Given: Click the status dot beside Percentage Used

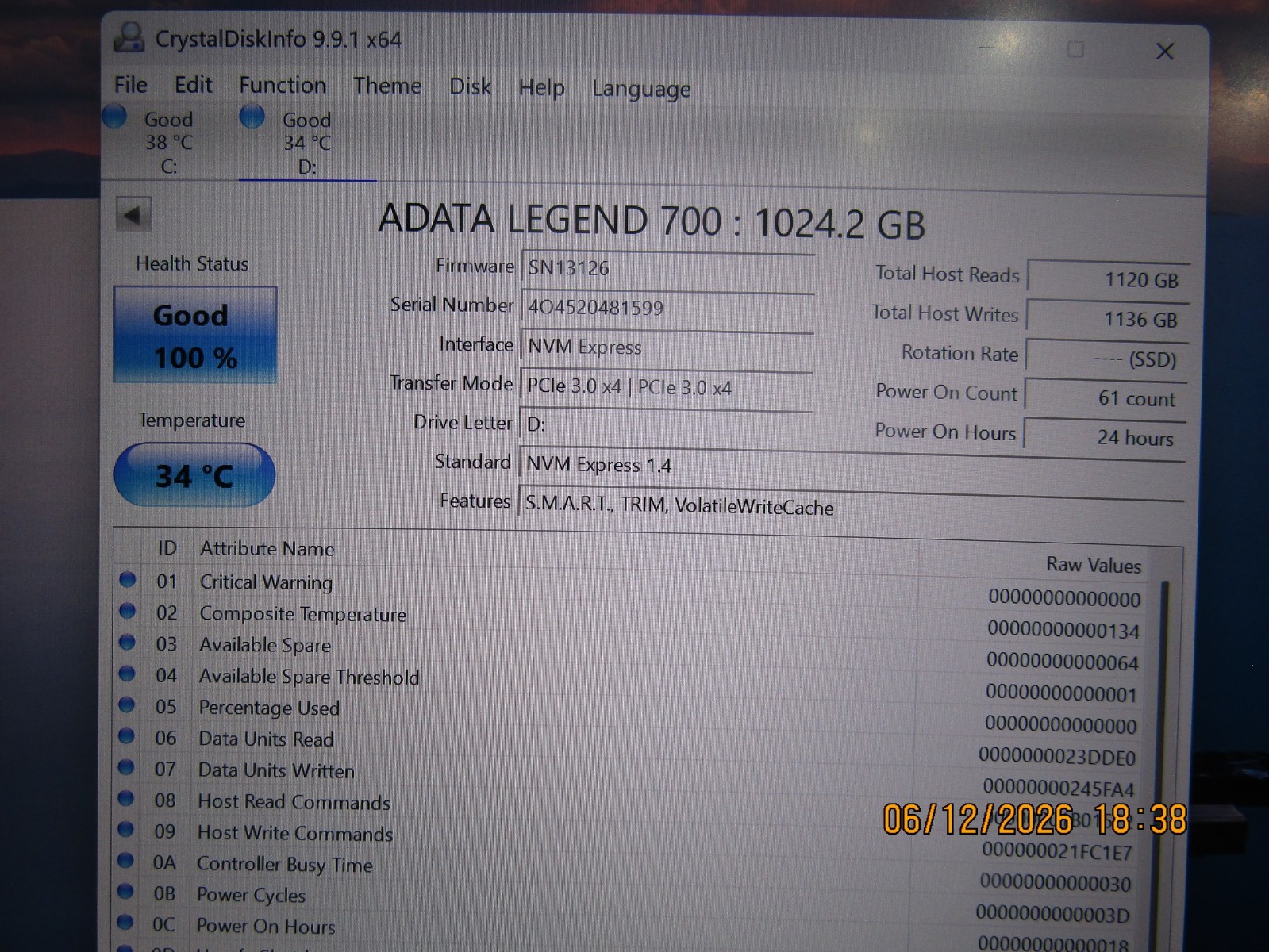Looking at the screenshot, I should [126, 704].
